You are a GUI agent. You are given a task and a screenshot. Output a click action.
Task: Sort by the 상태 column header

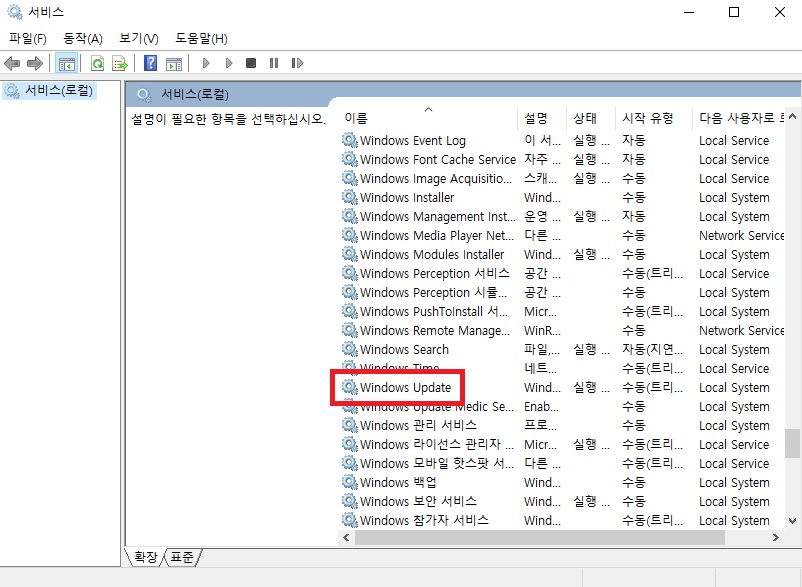pyautogui.click(x=591, y=118)
